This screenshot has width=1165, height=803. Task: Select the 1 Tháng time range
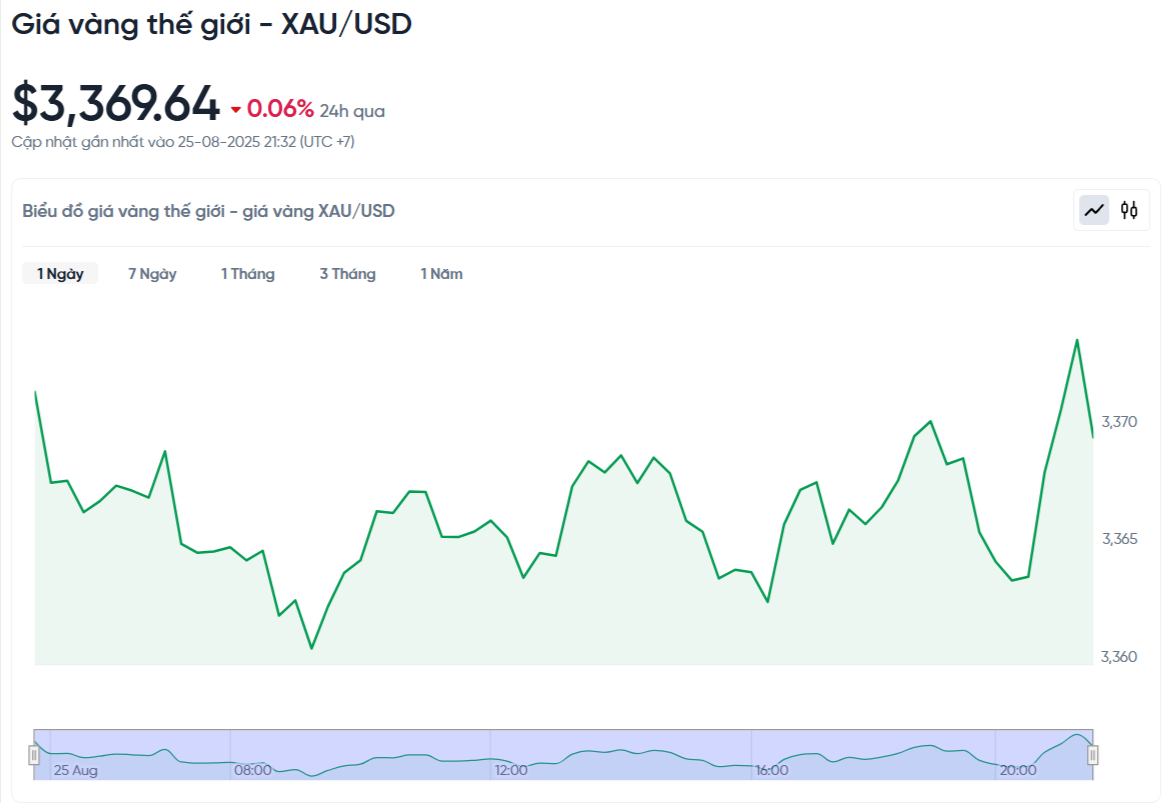247,273
